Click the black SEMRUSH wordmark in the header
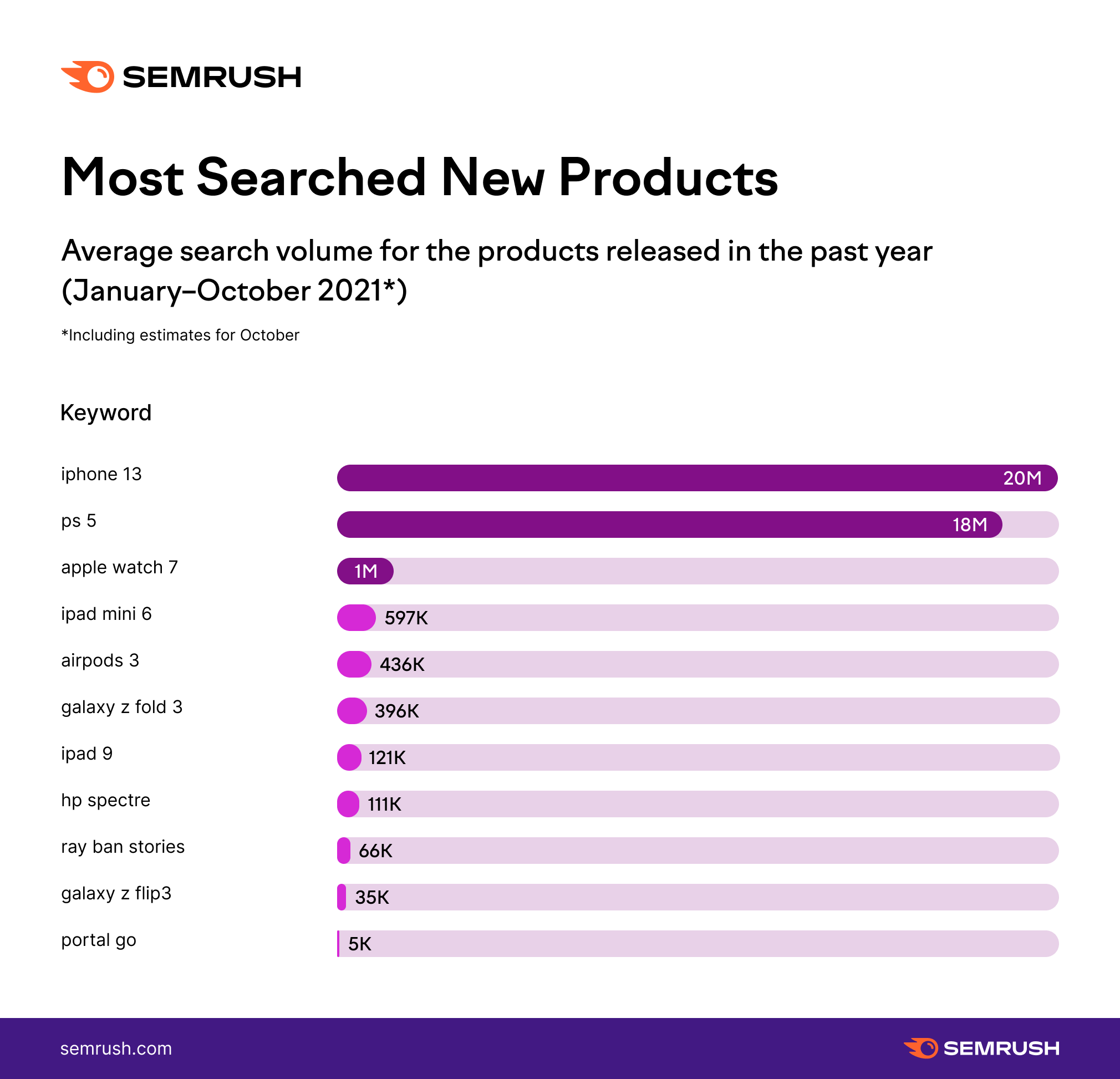 tap(212, 77)
